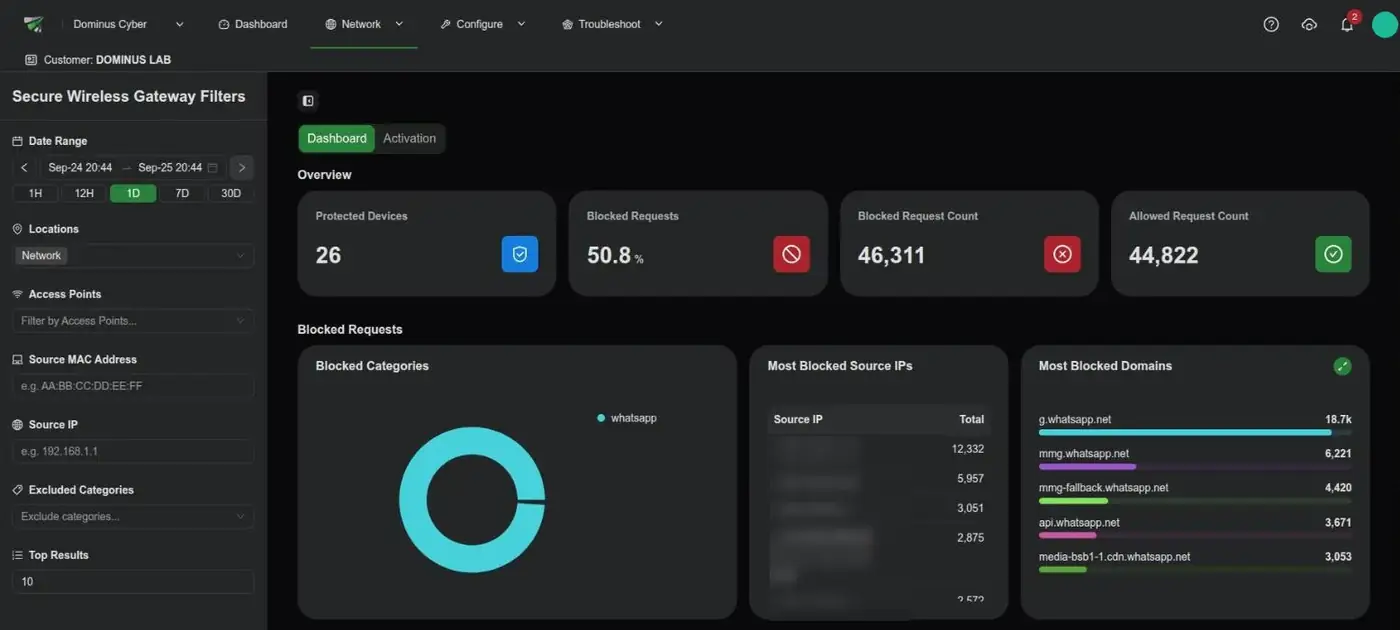The image size is (1400, 630).
Task: Open the green user avatar
Action: point(1385,25)
